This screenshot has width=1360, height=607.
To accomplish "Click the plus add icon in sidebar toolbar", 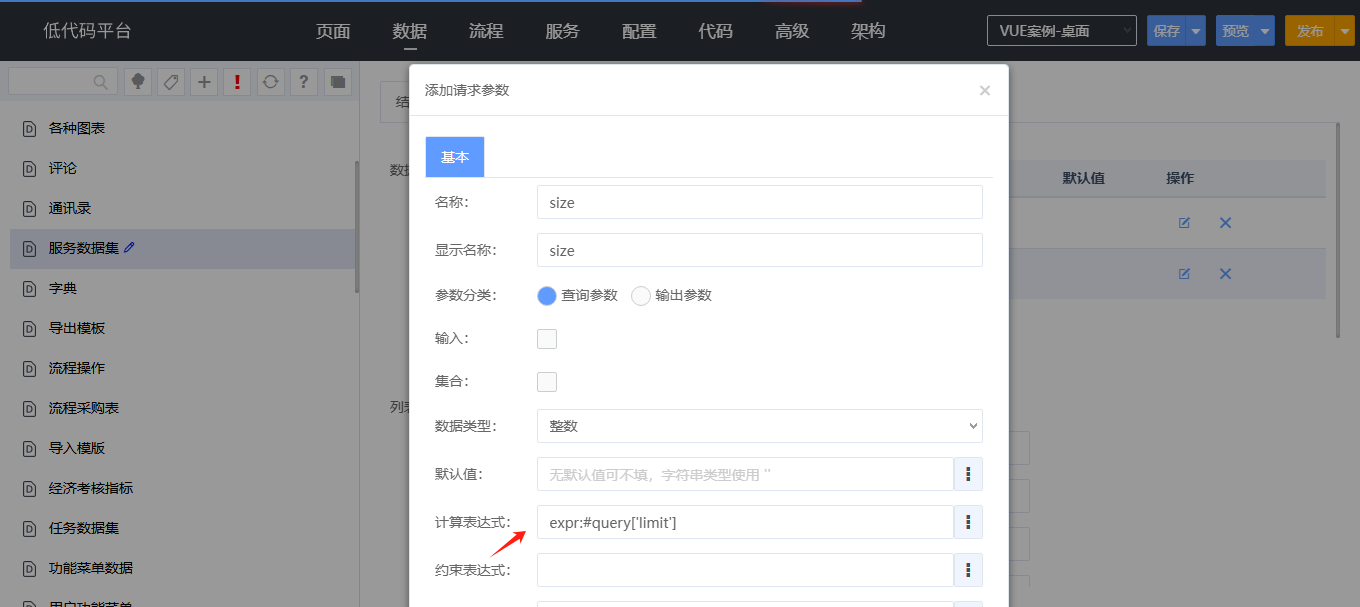I will (204, 82).
